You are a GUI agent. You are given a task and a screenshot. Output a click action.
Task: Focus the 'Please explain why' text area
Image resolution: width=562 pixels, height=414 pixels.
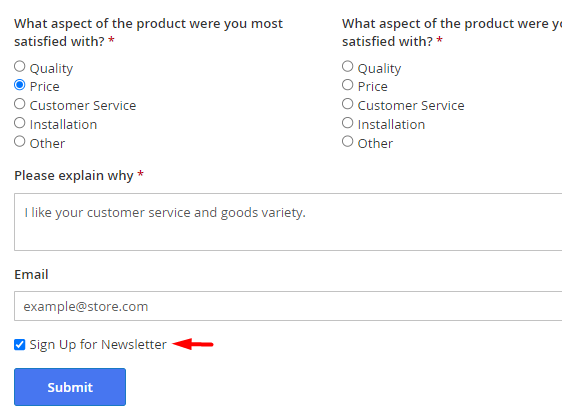click(288, 222)
